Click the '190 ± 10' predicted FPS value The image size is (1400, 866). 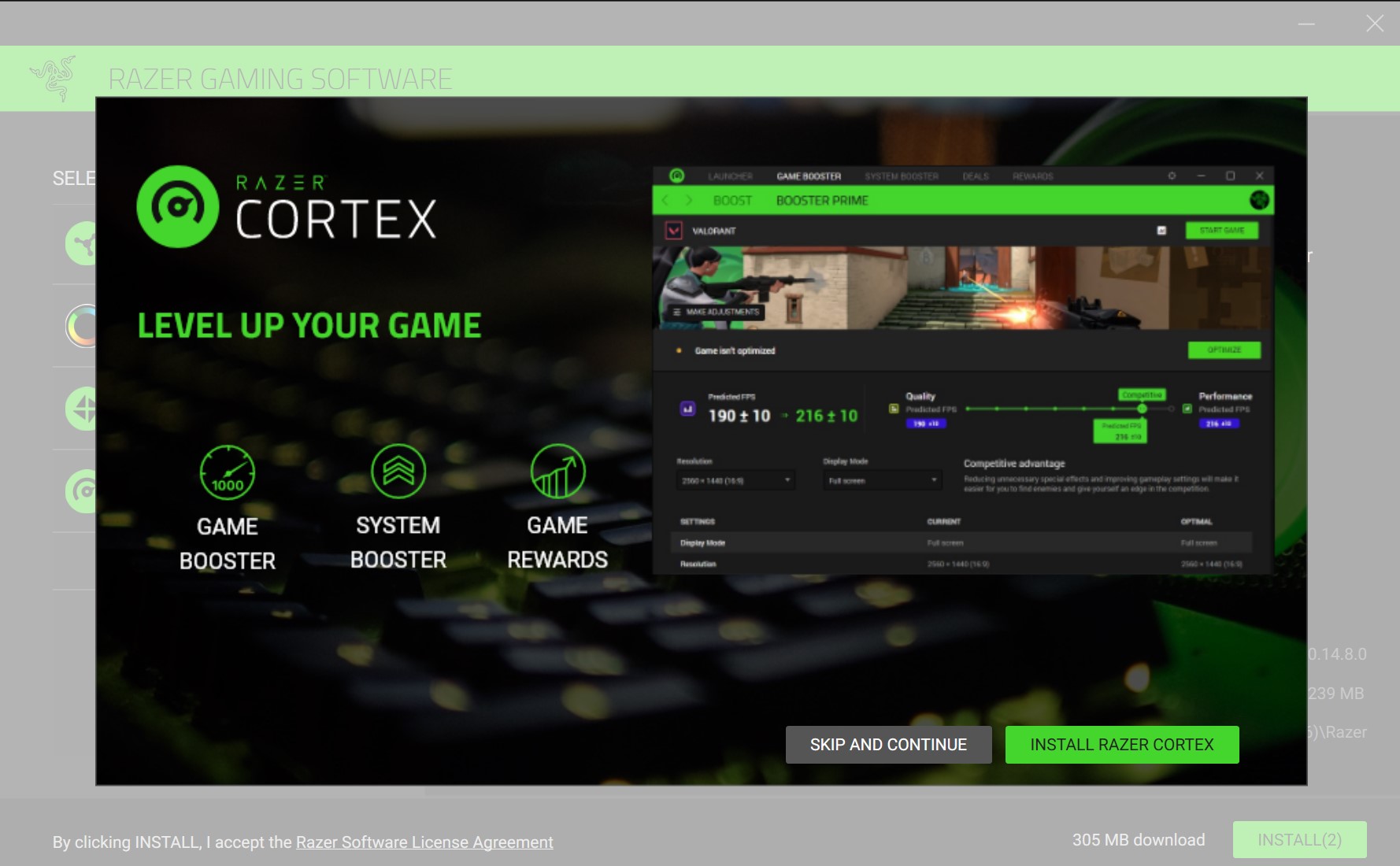pyautogui.click(x=739, y=416)
